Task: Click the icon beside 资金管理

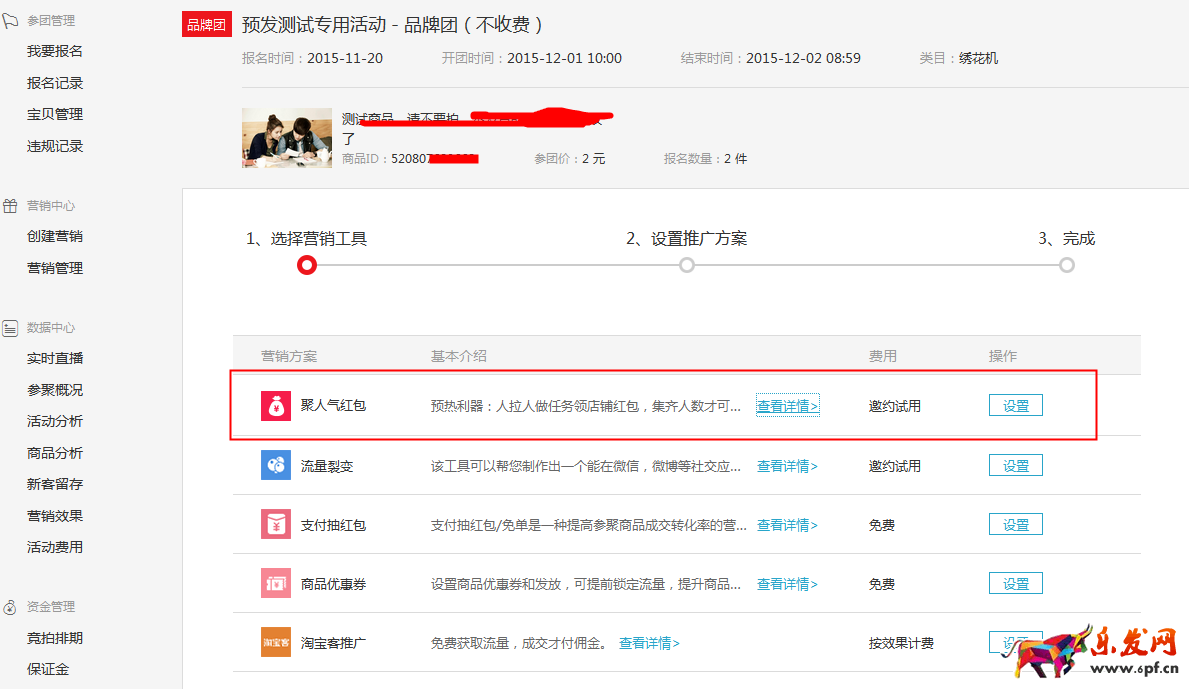Action: tap(10, 605)
